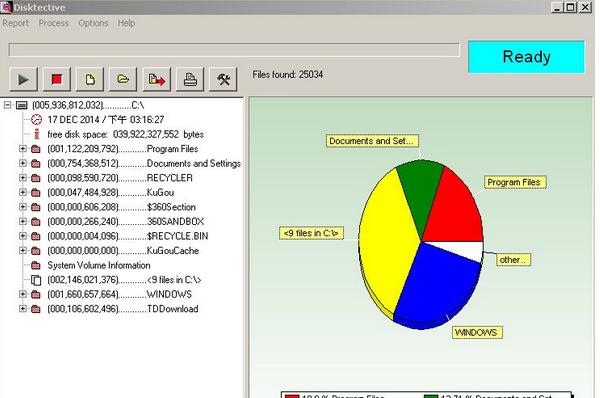Screen dimensions: 600x398
Task: Start the disk scan with the play button
Action: click(x=23, y=79)
